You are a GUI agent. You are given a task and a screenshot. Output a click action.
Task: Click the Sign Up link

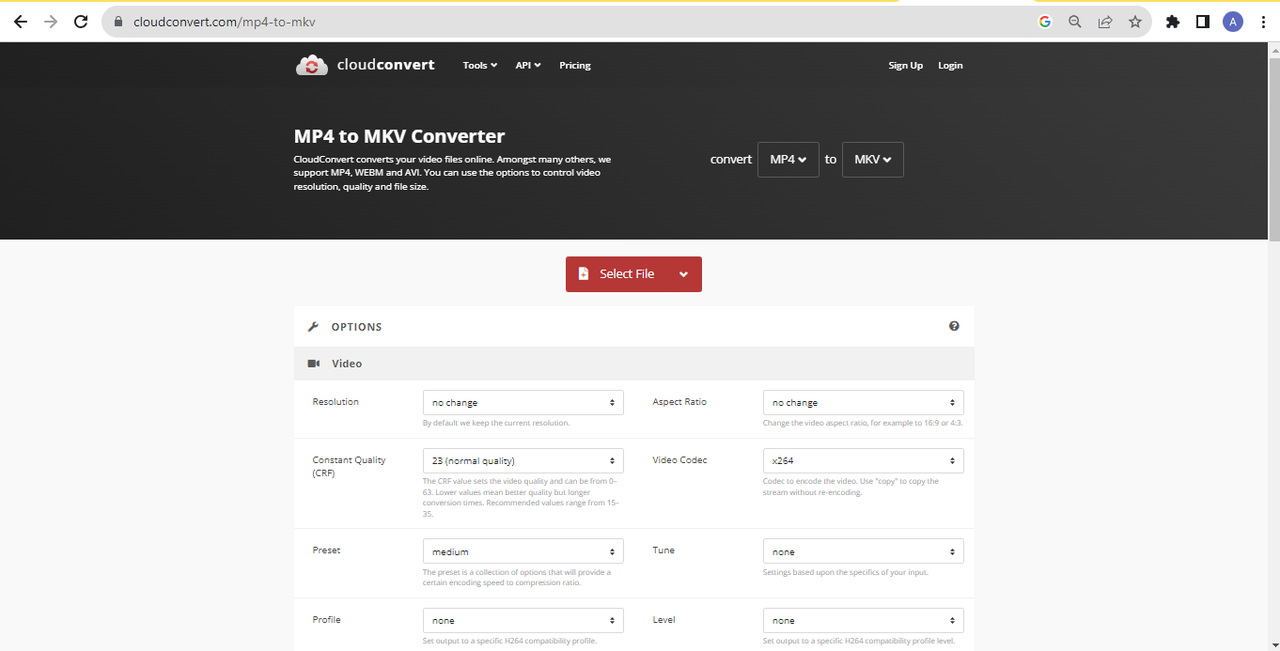[906, 65]
